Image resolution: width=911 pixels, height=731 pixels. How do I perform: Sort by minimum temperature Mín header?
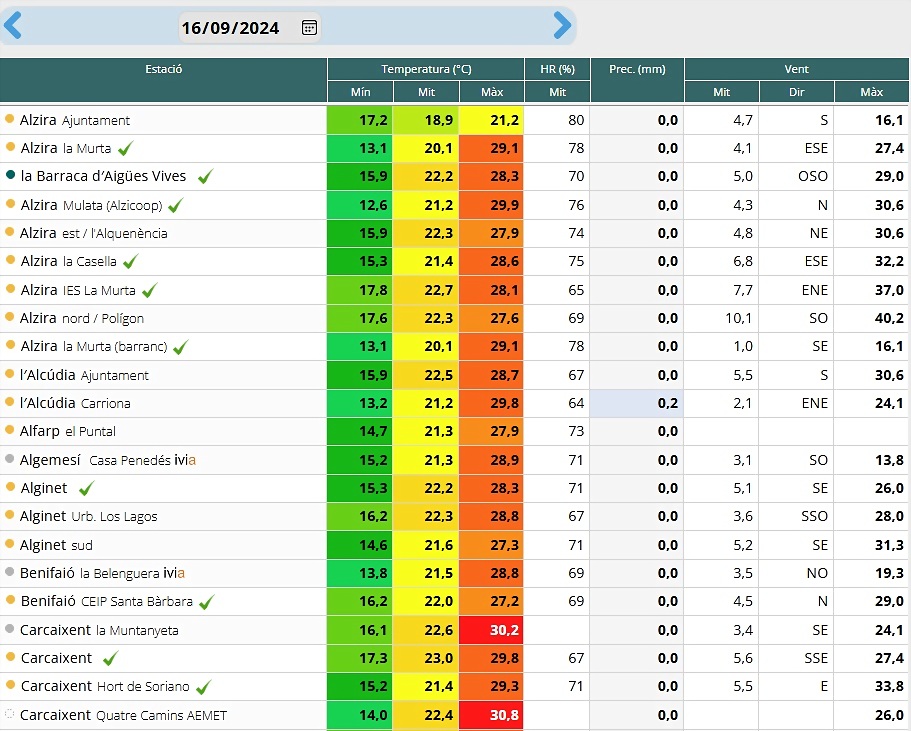[x=360, y=92]
